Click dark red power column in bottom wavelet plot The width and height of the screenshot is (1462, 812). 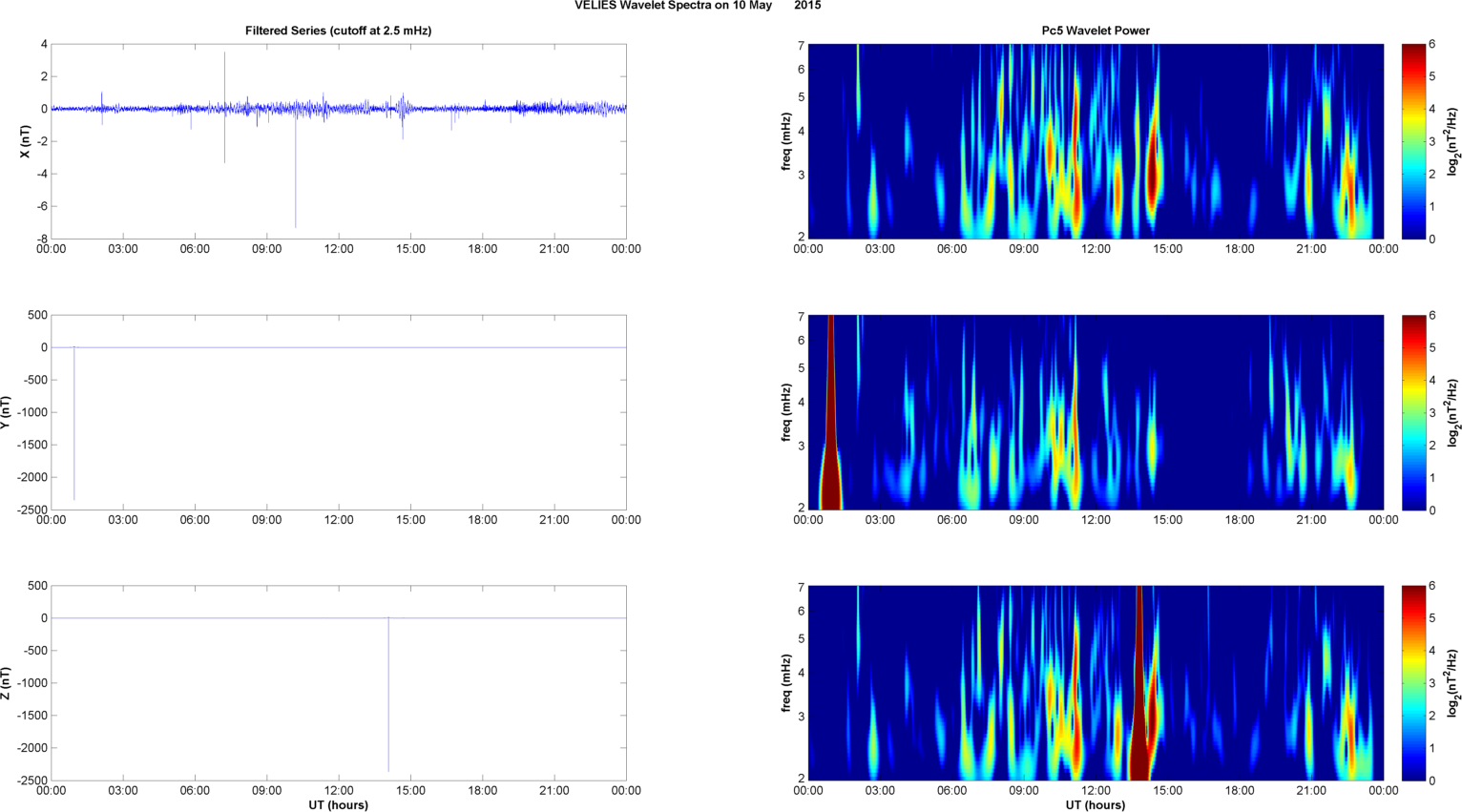click(1139, 683)
